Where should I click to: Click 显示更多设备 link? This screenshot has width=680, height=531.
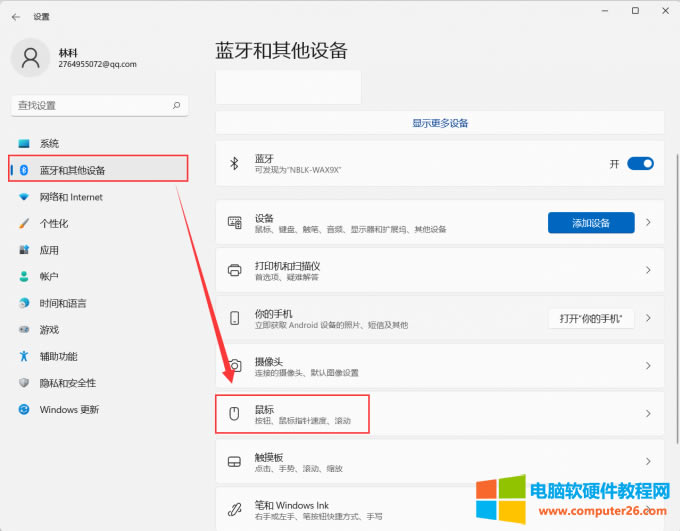point(440,123)
